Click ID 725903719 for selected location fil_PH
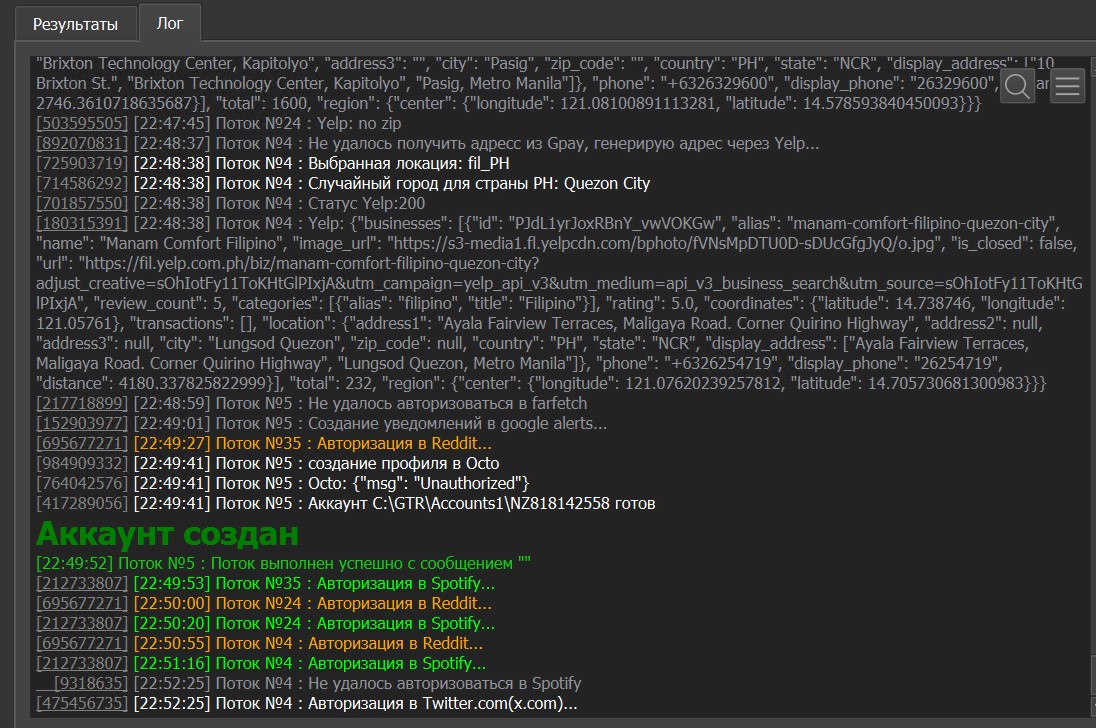Image resolution: width=1096 pixels, height=728 pixels. [x=82, y=164]
